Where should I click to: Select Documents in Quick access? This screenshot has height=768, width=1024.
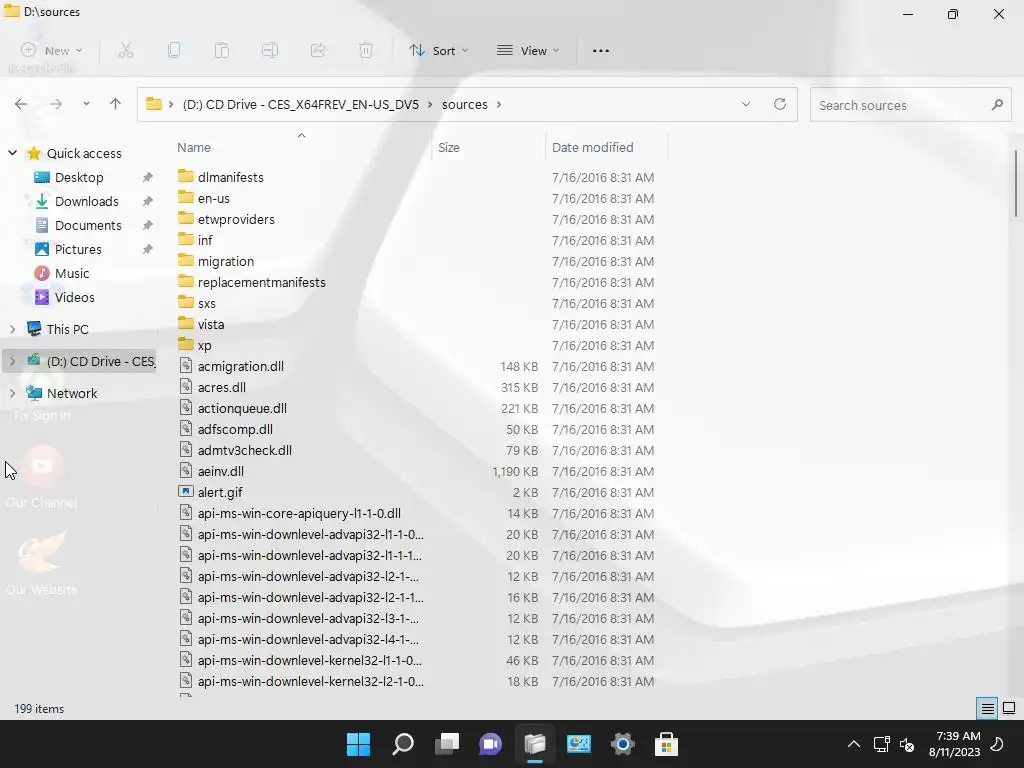pos(88,225)
